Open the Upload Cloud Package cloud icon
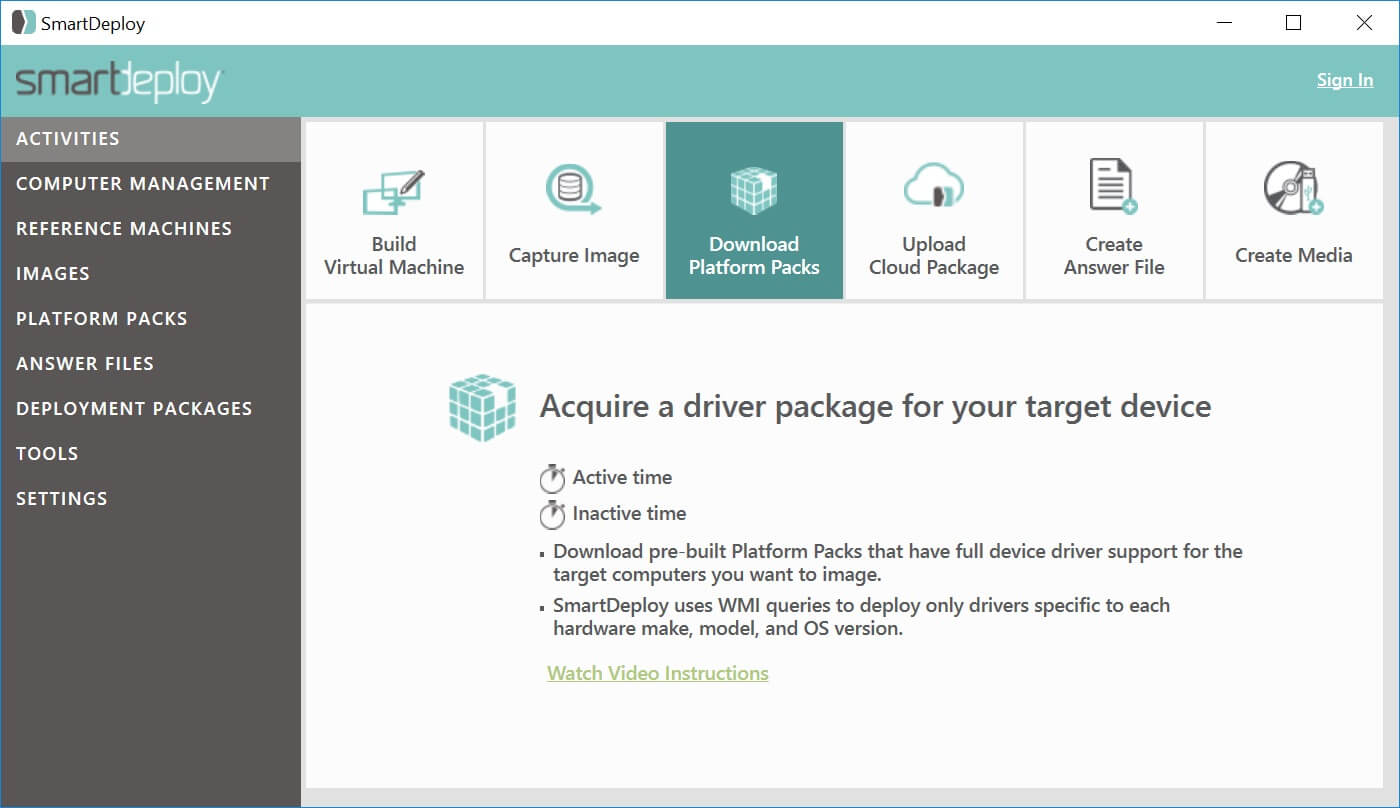This screenshot has height=808, width=1400. pyautogui.click(x=933, y=188)
